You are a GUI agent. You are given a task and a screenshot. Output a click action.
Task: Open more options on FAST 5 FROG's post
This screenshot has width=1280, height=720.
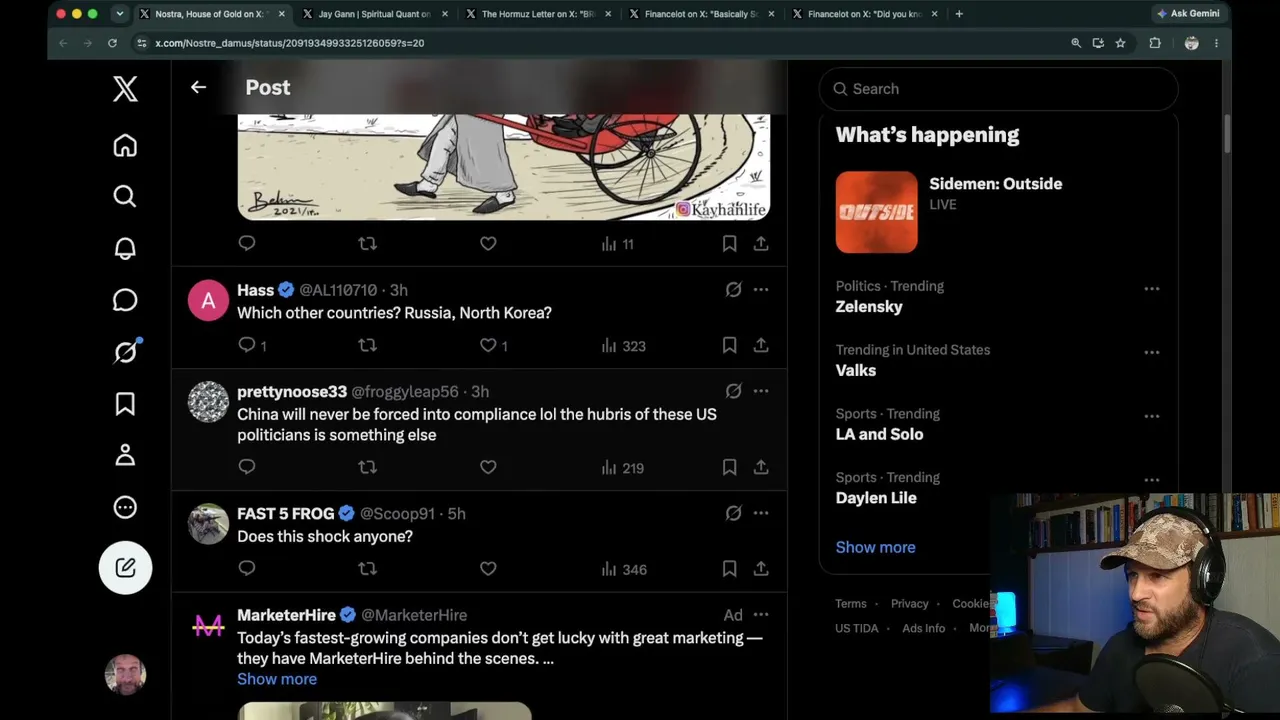click(x=761, y=514)
